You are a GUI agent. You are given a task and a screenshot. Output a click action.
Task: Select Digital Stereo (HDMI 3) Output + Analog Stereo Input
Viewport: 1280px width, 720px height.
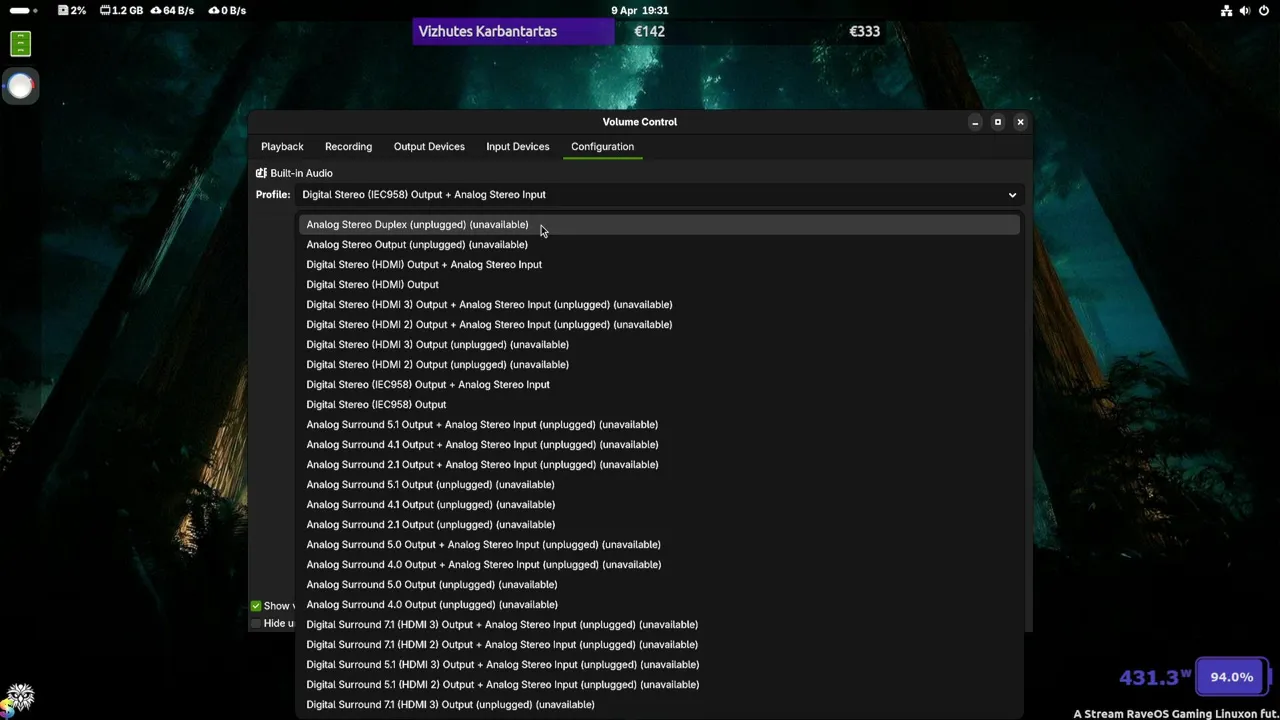pos(659,305)
